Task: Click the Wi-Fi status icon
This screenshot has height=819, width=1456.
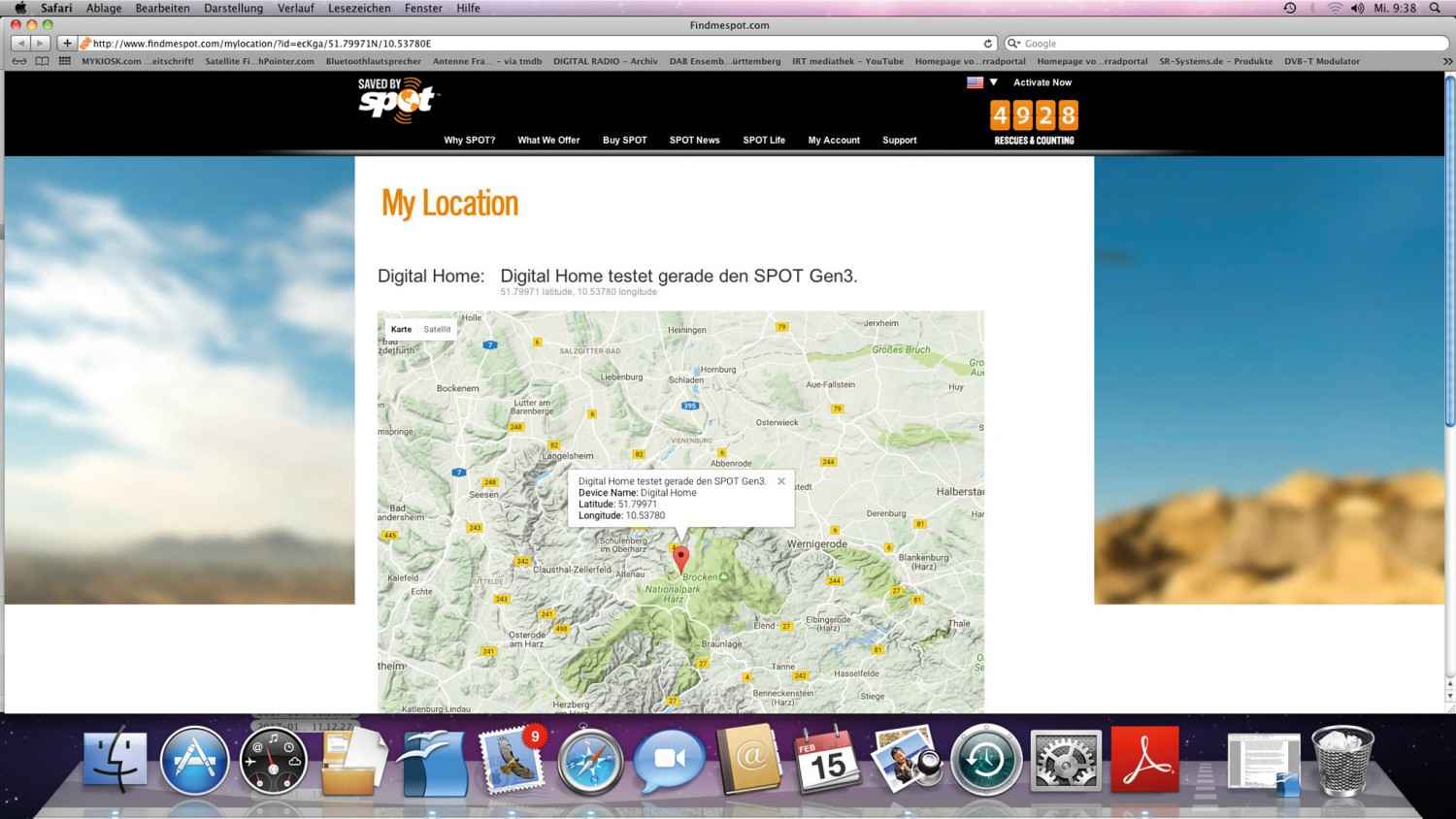Action: coord(1335,8)
